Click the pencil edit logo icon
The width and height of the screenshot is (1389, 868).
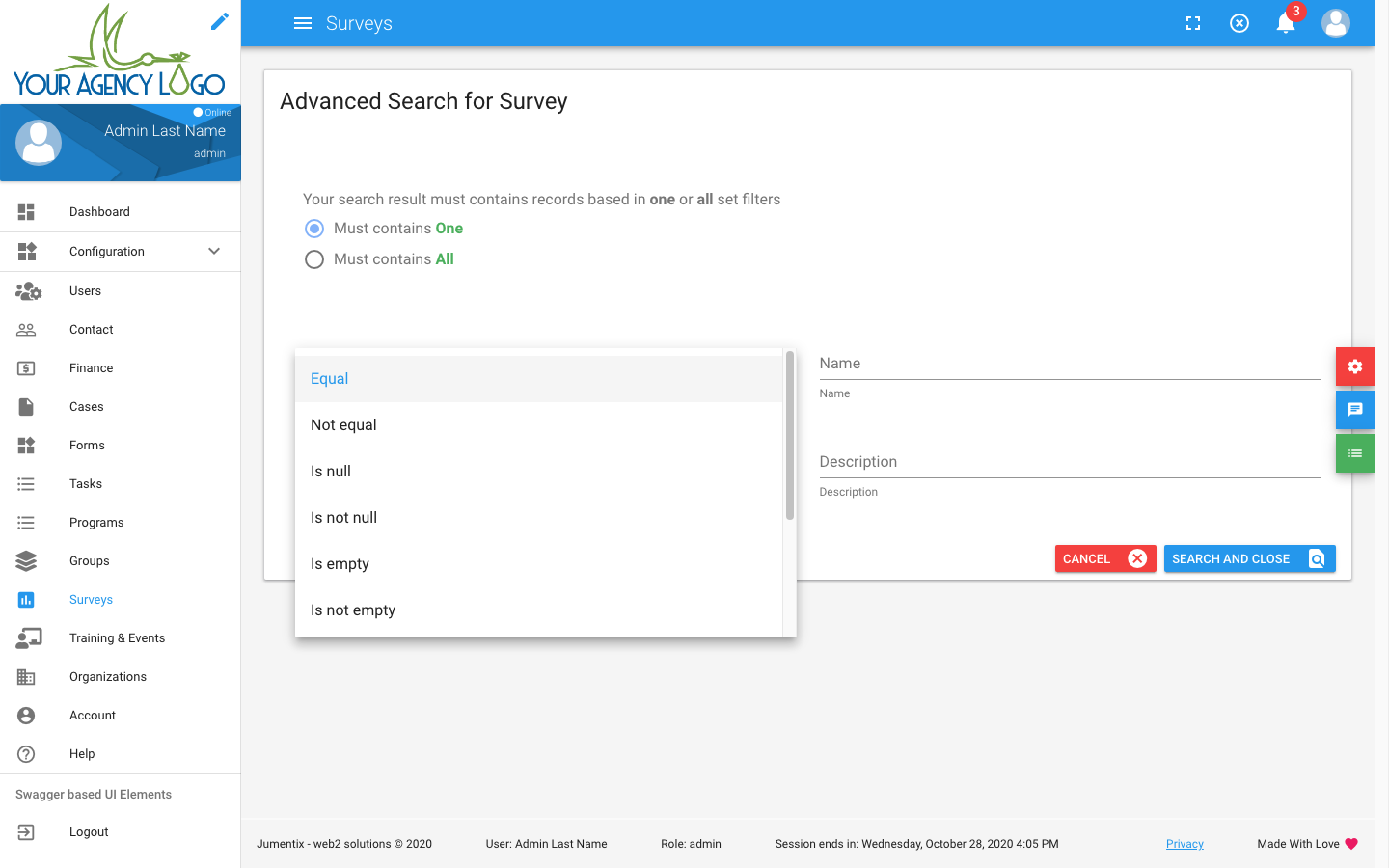[220, 21]
